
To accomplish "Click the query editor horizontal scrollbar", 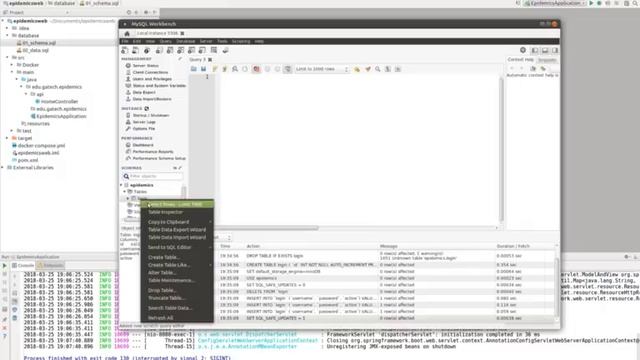I will (266, 228).
